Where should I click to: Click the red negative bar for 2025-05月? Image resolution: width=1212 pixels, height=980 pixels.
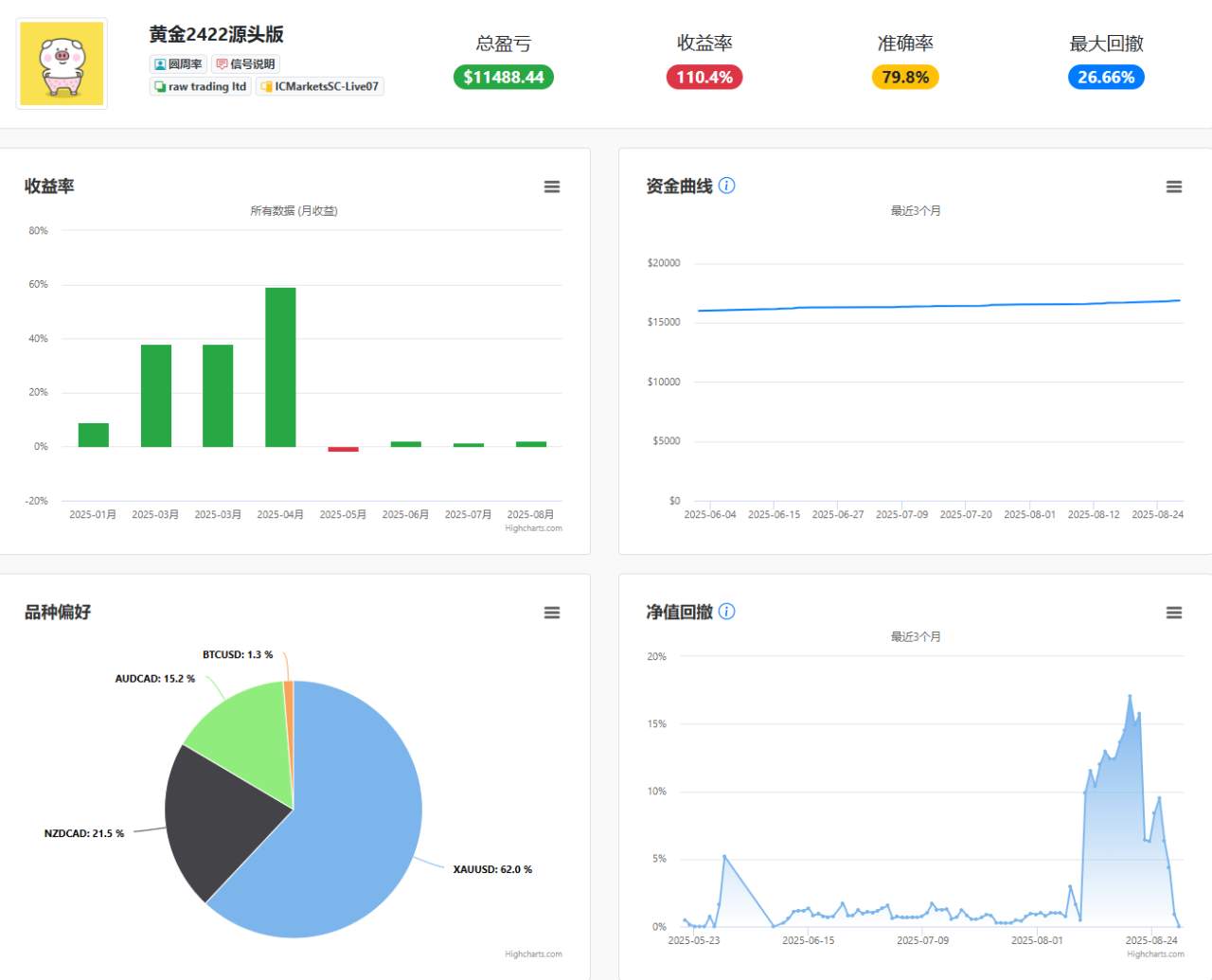coord(343,449)
